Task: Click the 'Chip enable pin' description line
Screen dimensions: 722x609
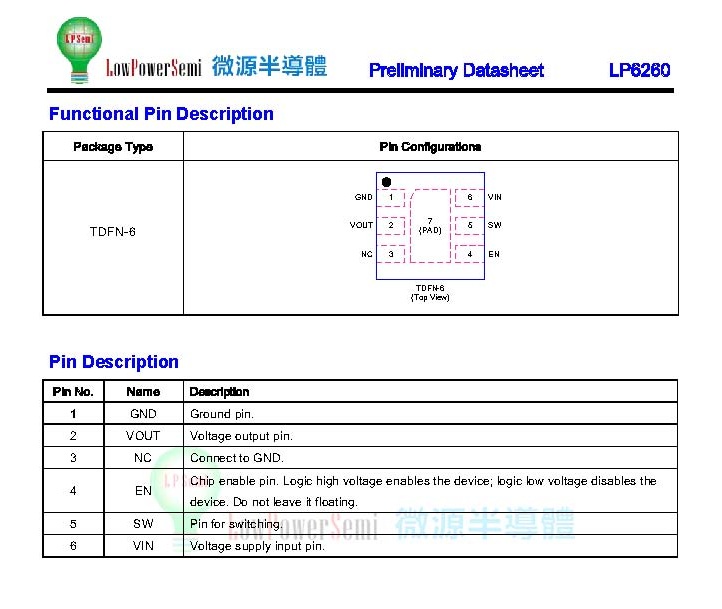Action: (x=423, y=481)
